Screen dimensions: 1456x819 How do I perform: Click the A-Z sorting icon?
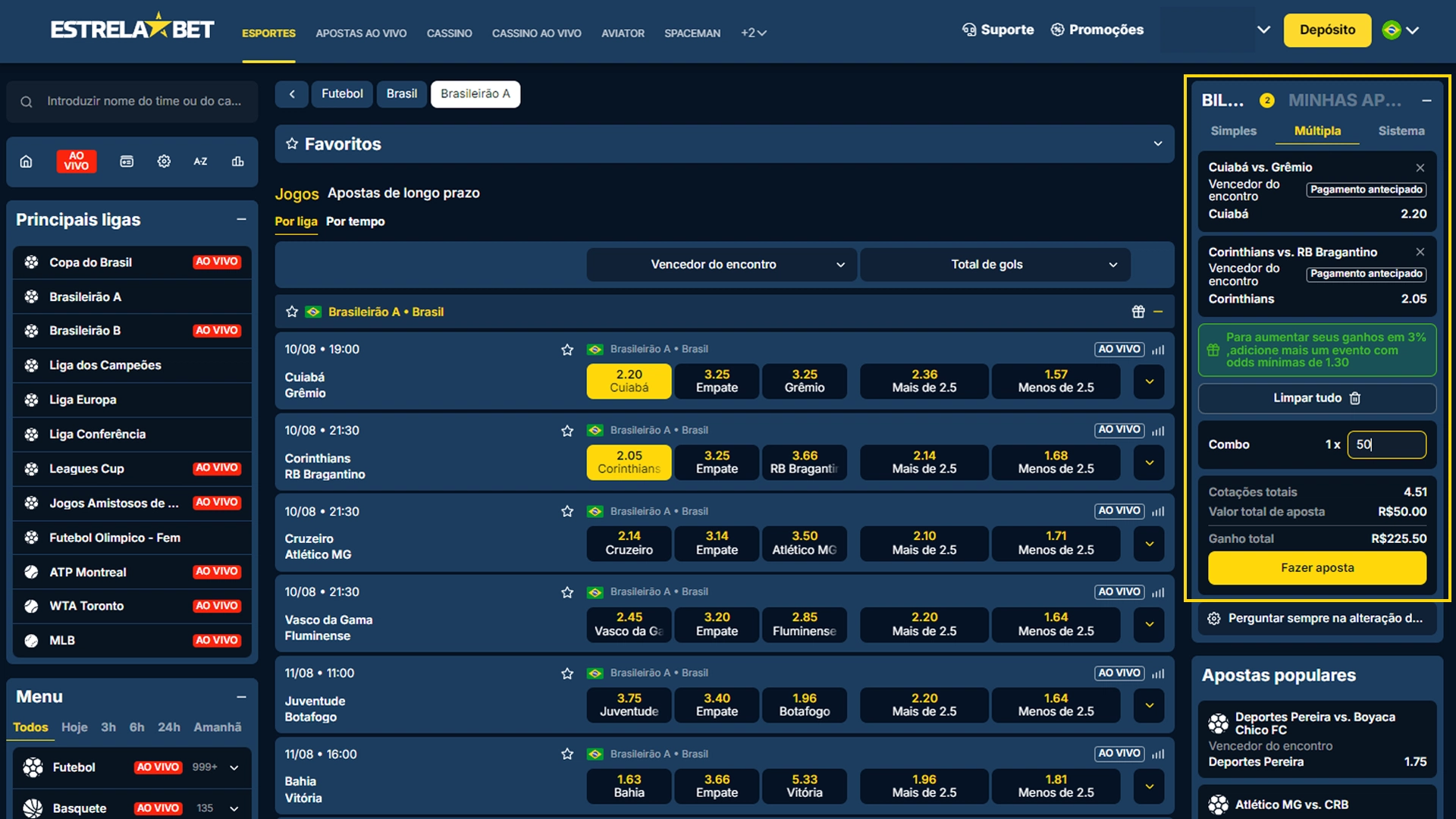click(200, 162)
